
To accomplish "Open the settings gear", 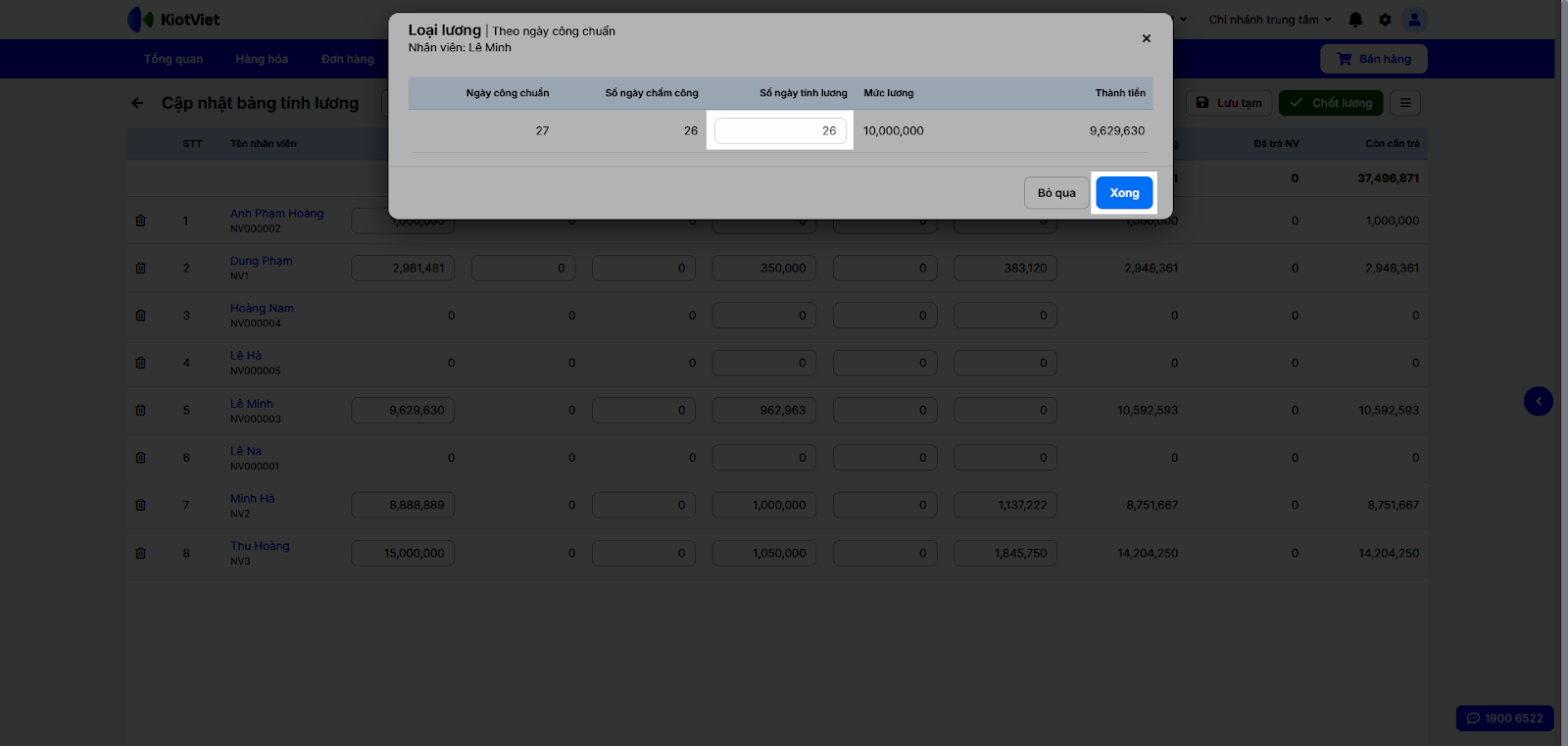I will coord(1385,20).
